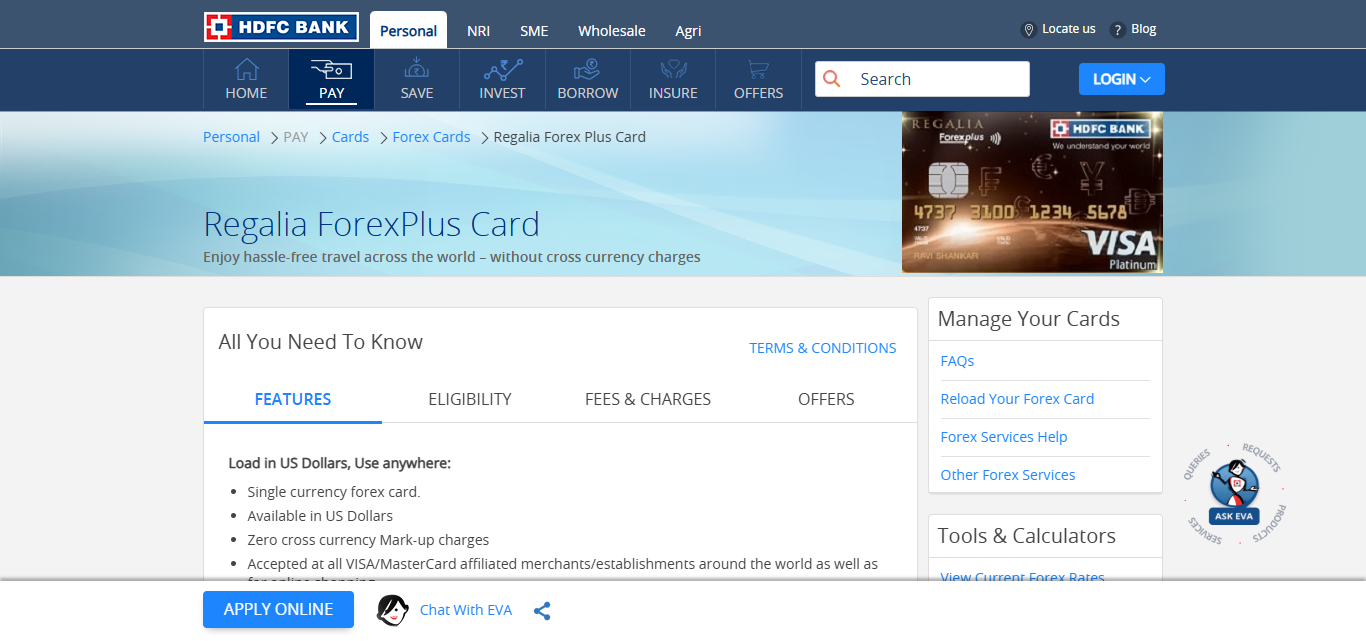Open Forex Services Help link

(1004, 437)
